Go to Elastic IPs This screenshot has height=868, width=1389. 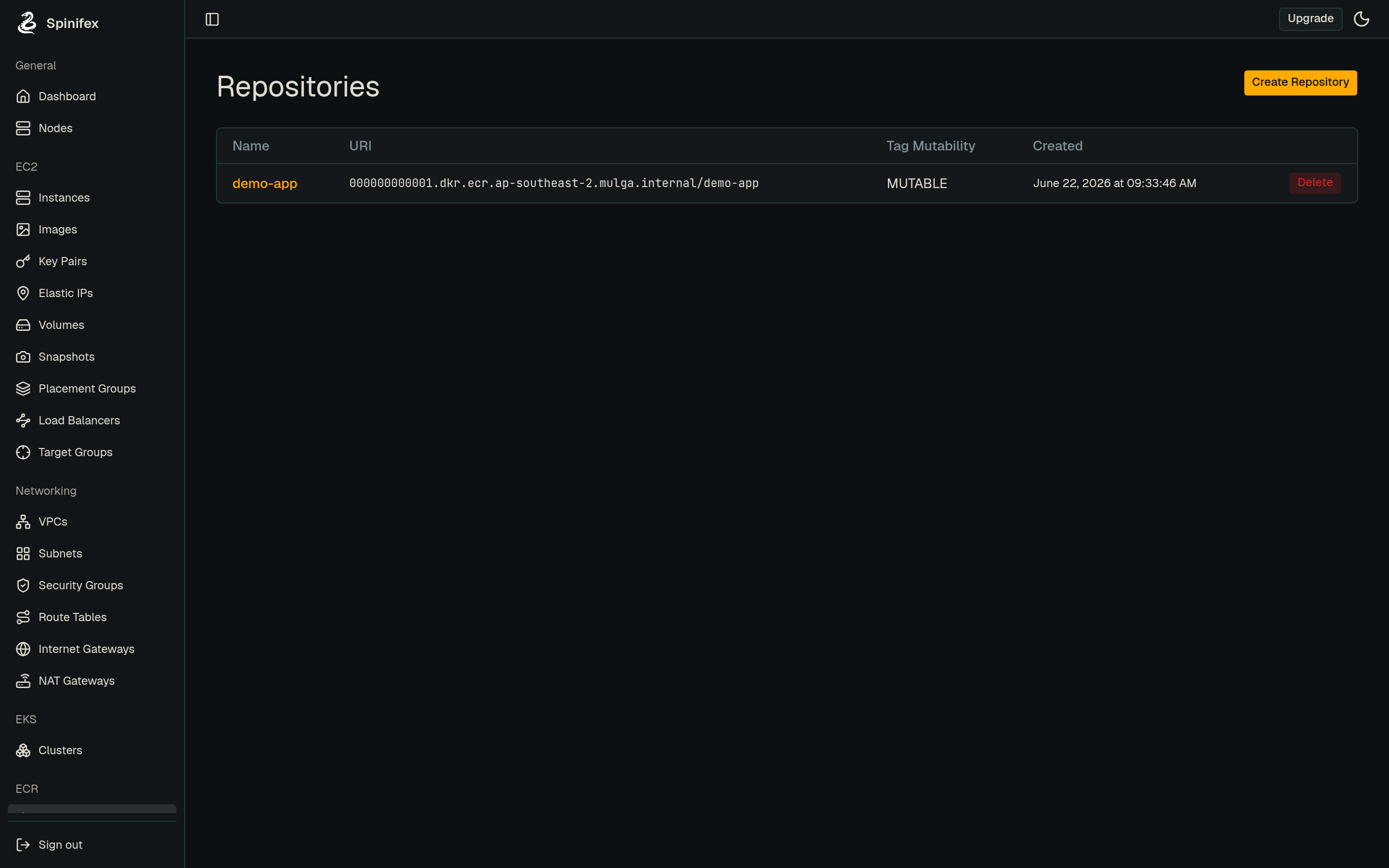coord(92,293)
